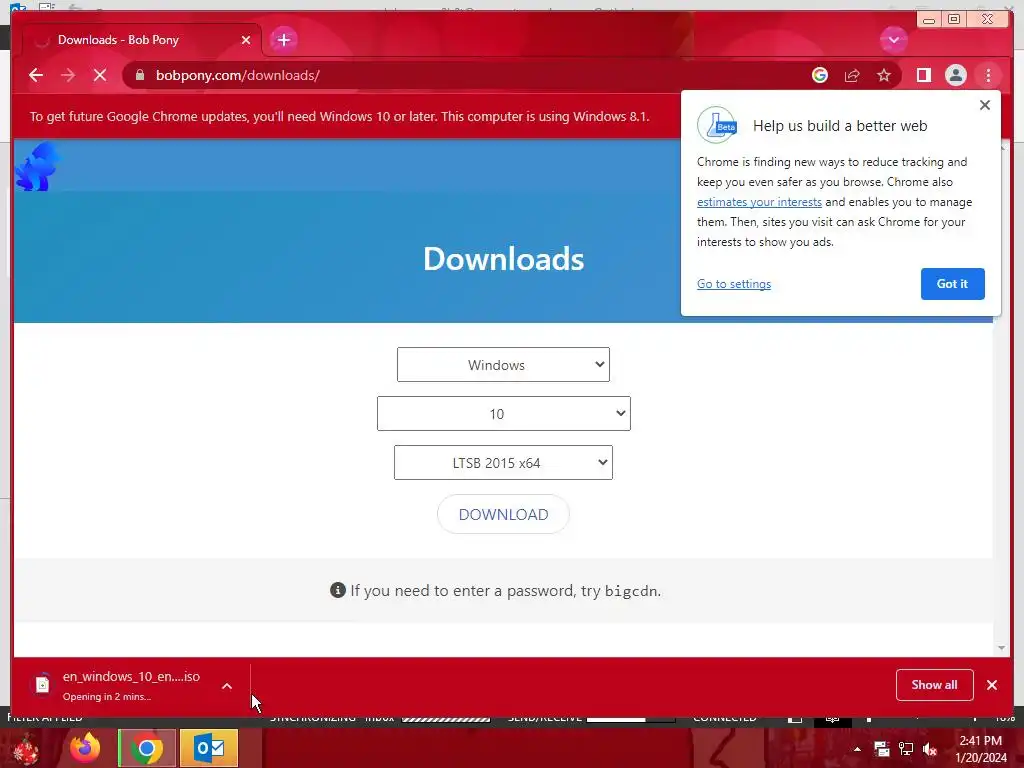Image resolution: width=1024 pixels, height=768 pixels.
Task: Go back to the previous page
Action: point(36,75)
